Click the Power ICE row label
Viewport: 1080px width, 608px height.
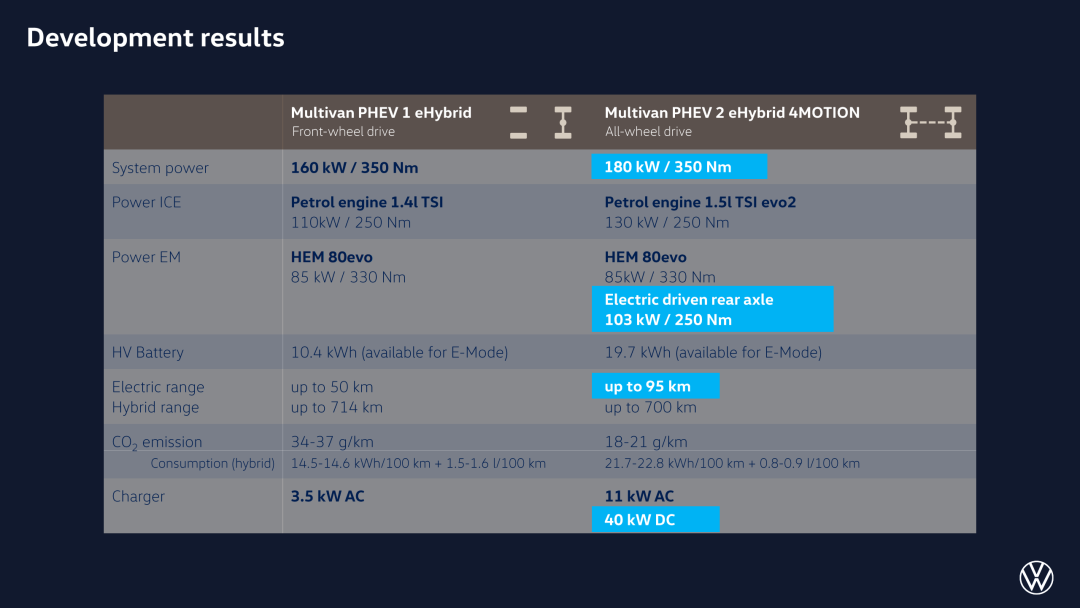pos(146,202)
